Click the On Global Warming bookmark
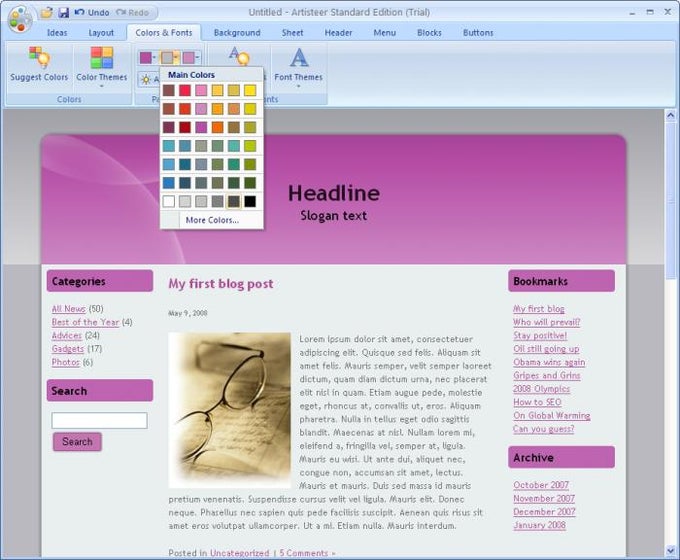The width and height of the screenshot is (680, 560). 552,416
